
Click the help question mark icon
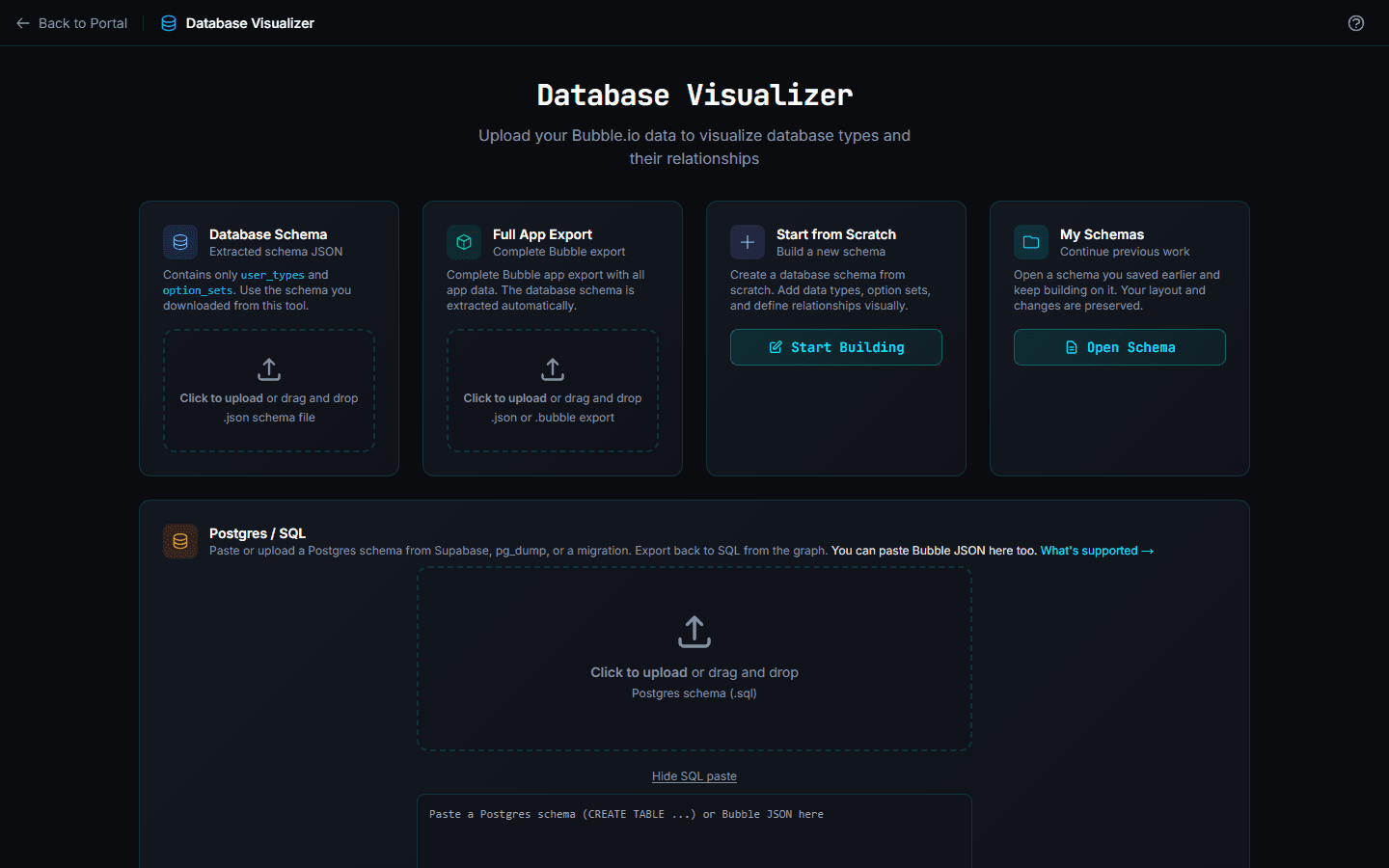tap(1355, 23)
